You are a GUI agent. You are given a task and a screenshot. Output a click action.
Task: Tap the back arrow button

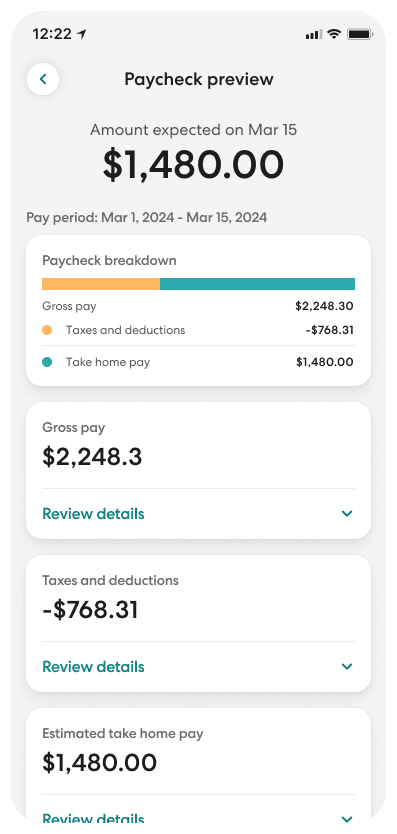(43, 79)
